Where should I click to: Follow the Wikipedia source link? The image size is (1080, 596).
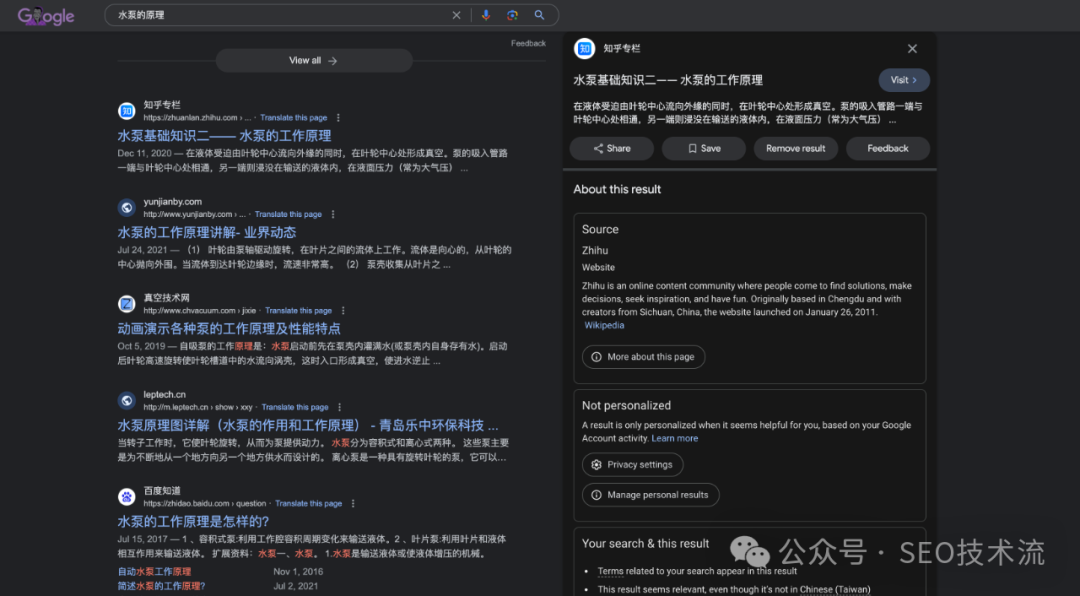tap(604, 325)
